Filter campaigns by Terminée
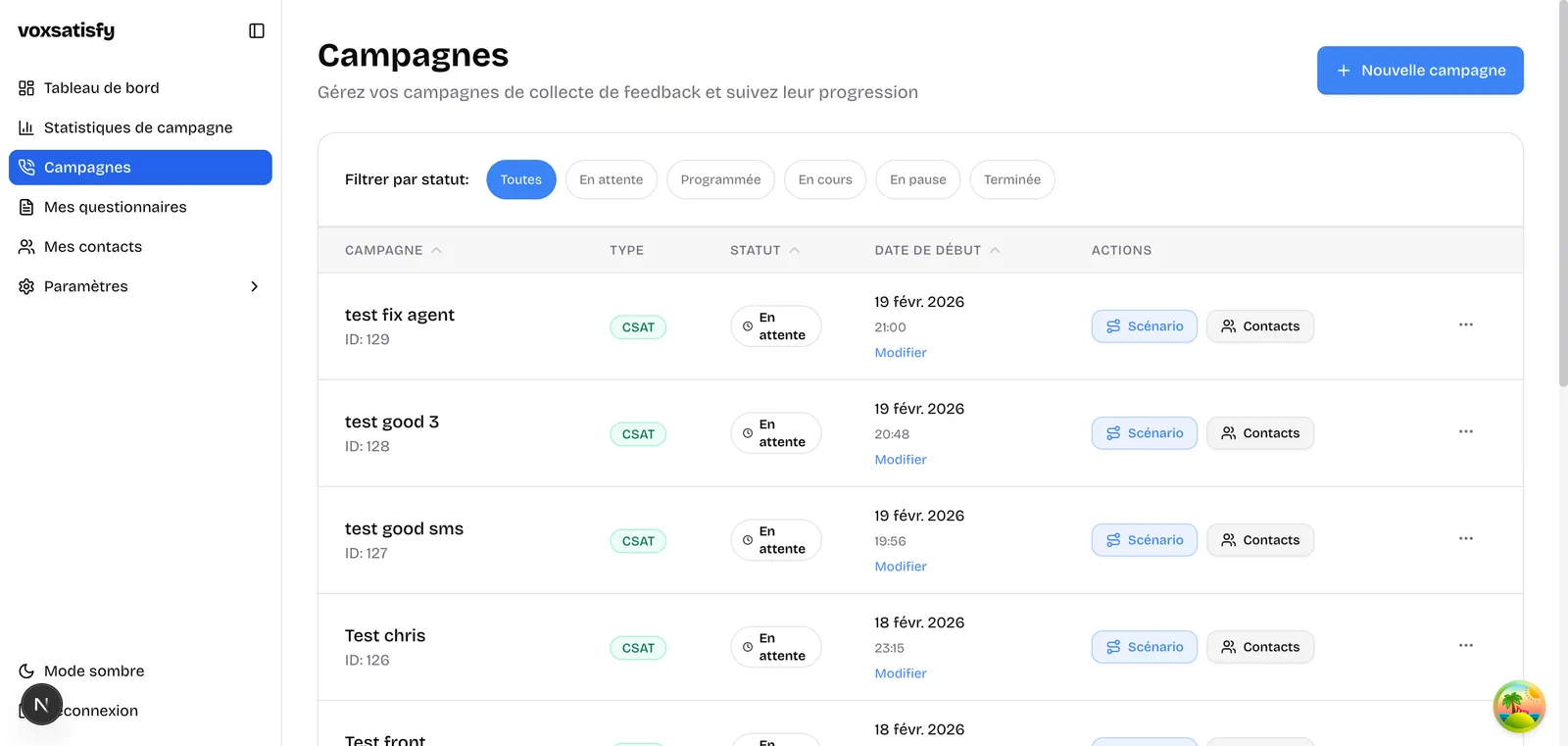Screen dimensions: 1568x746 point(1012,179)
